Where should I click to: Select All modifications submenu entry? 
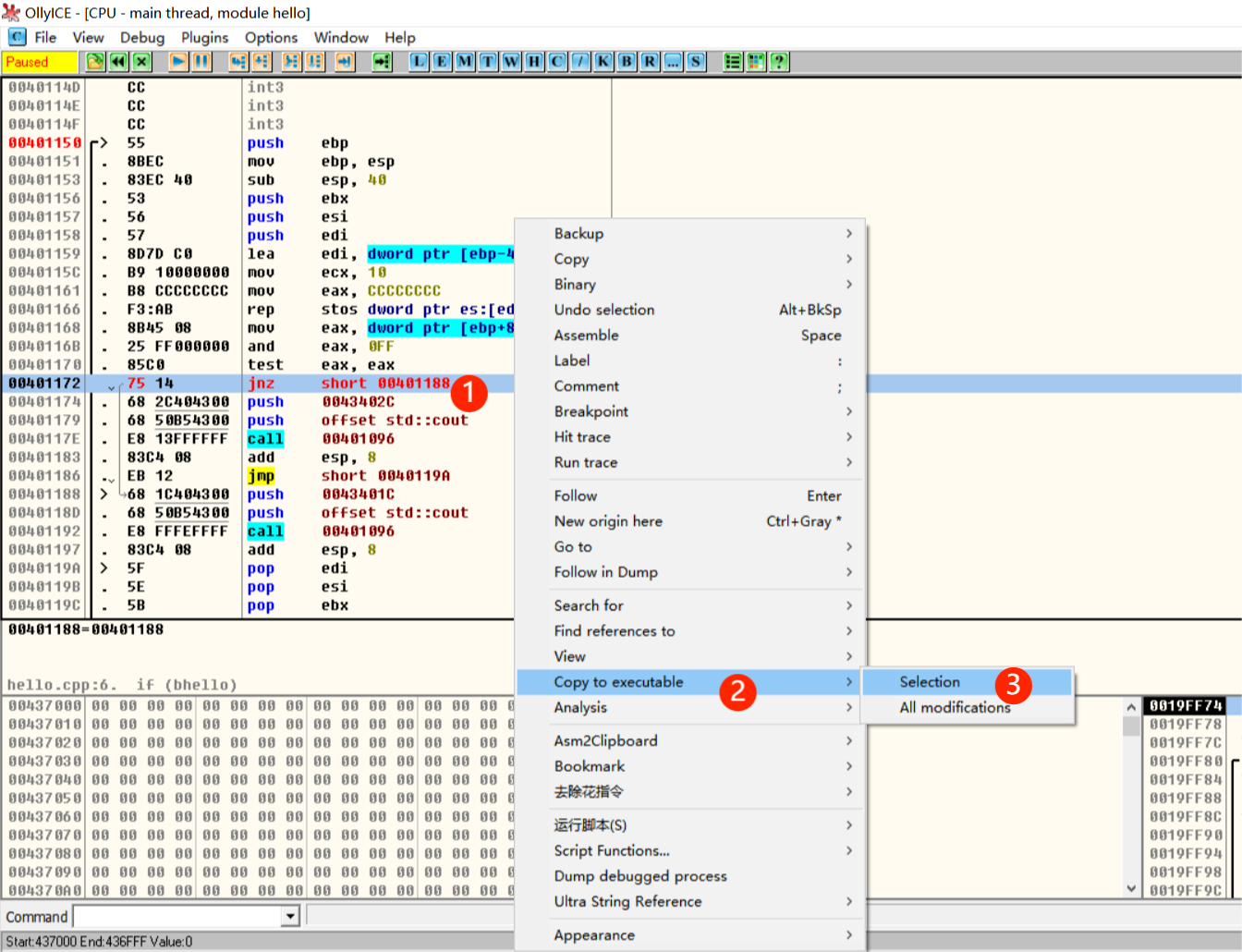pos(955,708)
